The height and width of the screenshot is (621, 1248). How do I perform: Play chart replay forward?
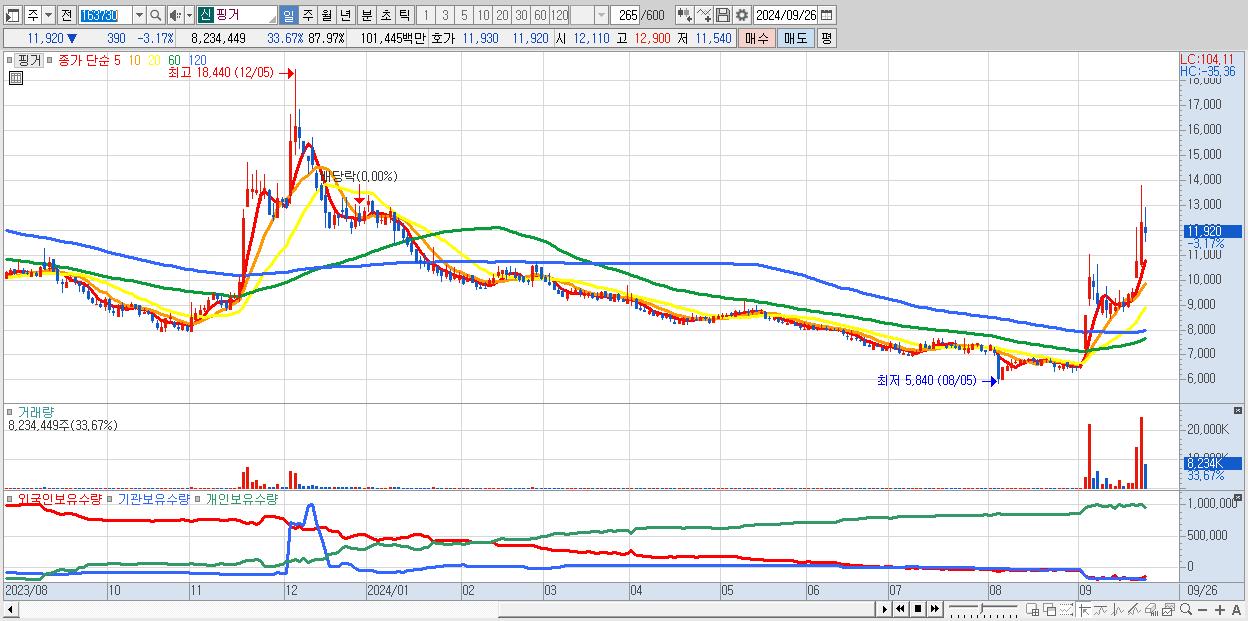pos(885,609)
